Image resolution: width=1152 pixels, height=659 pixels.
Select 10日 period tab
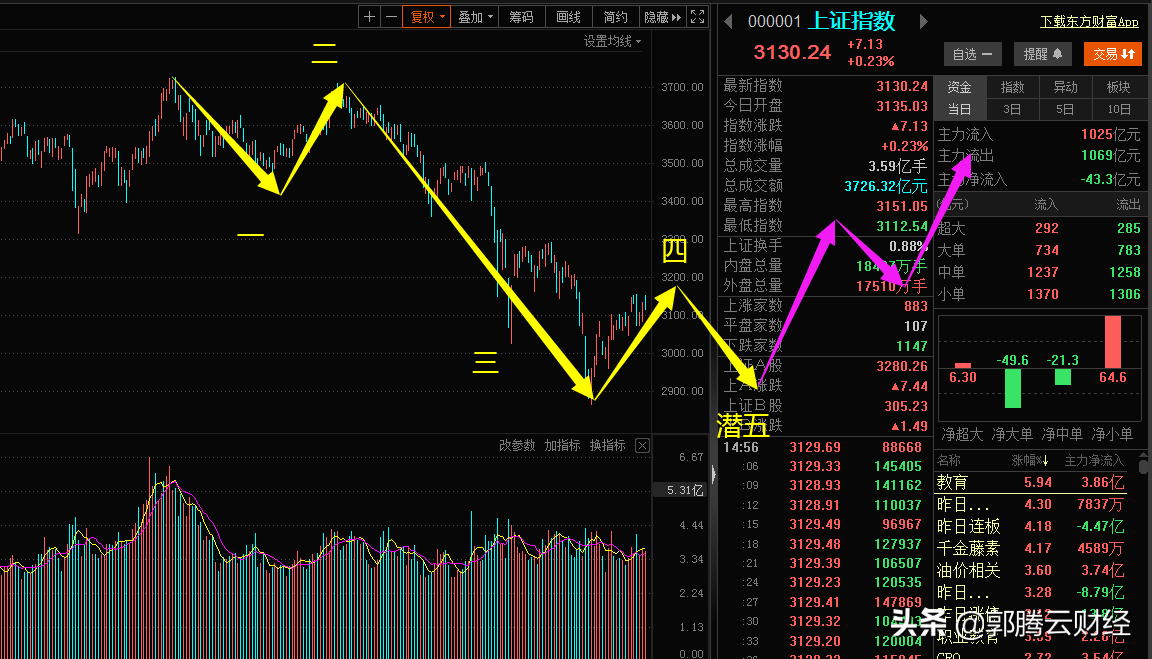1118,109
